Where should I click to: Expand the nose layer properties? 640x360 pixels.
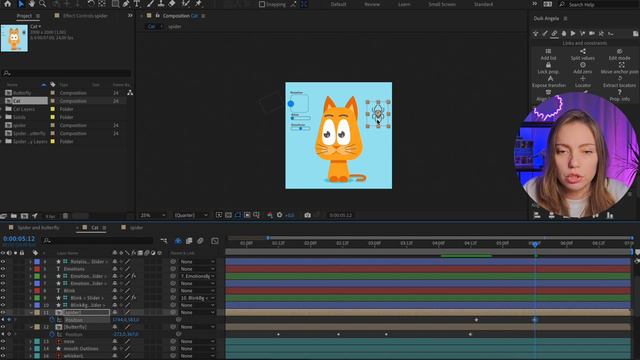31,341
